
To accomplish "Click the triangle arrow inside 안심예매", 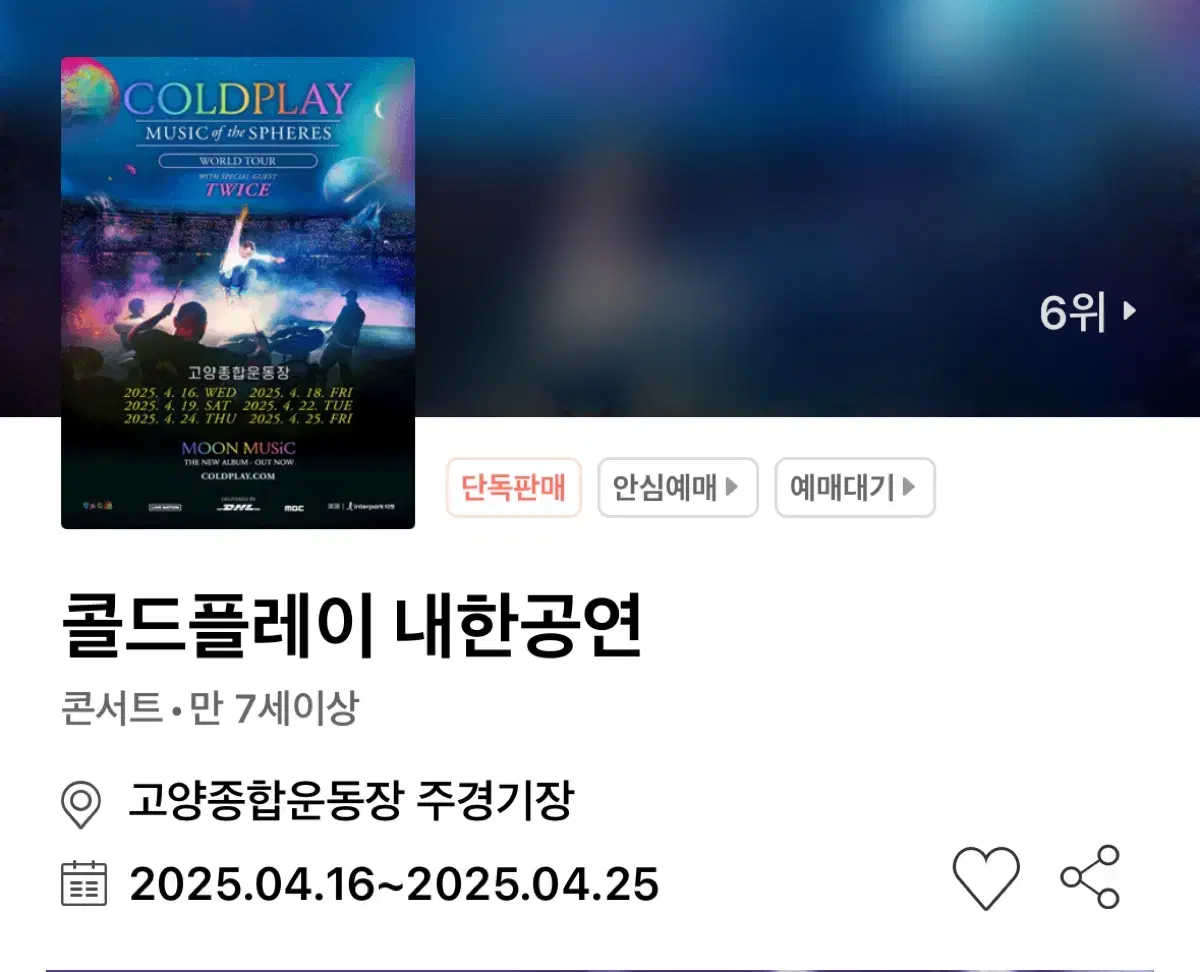I will 732,487.
